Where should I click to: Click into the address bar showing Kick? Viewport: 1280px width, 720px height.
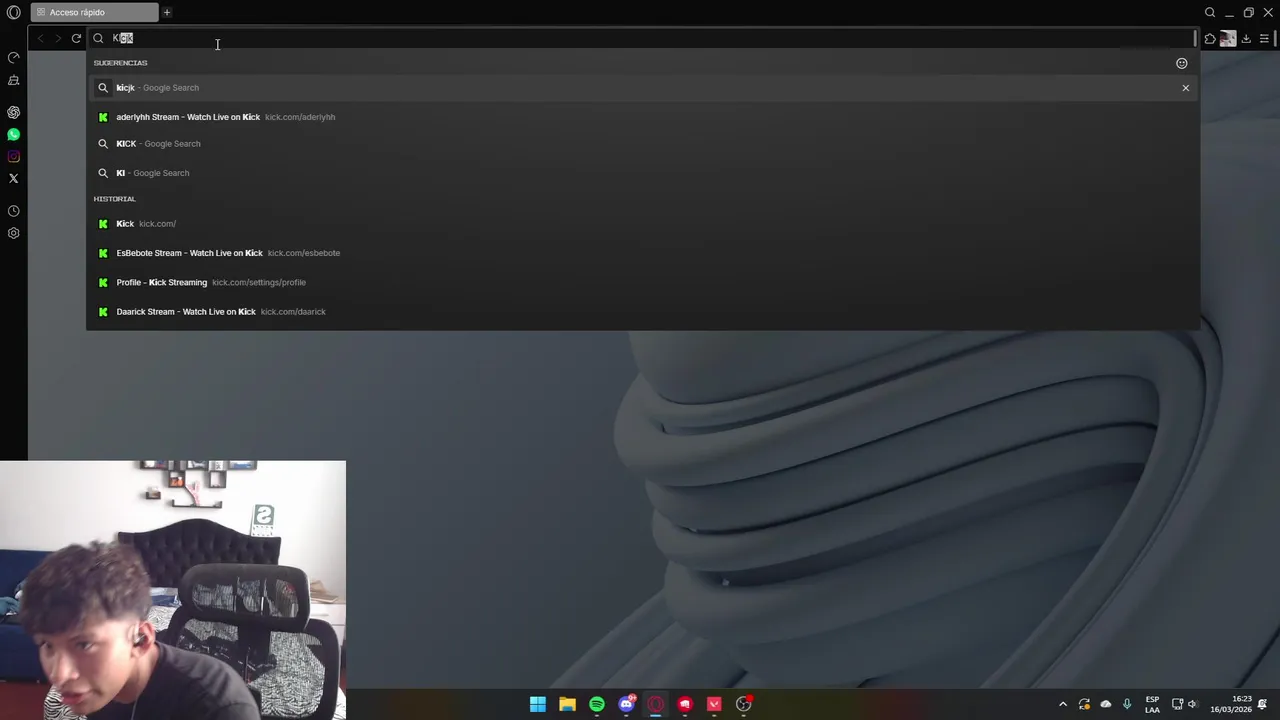(640, 38)
